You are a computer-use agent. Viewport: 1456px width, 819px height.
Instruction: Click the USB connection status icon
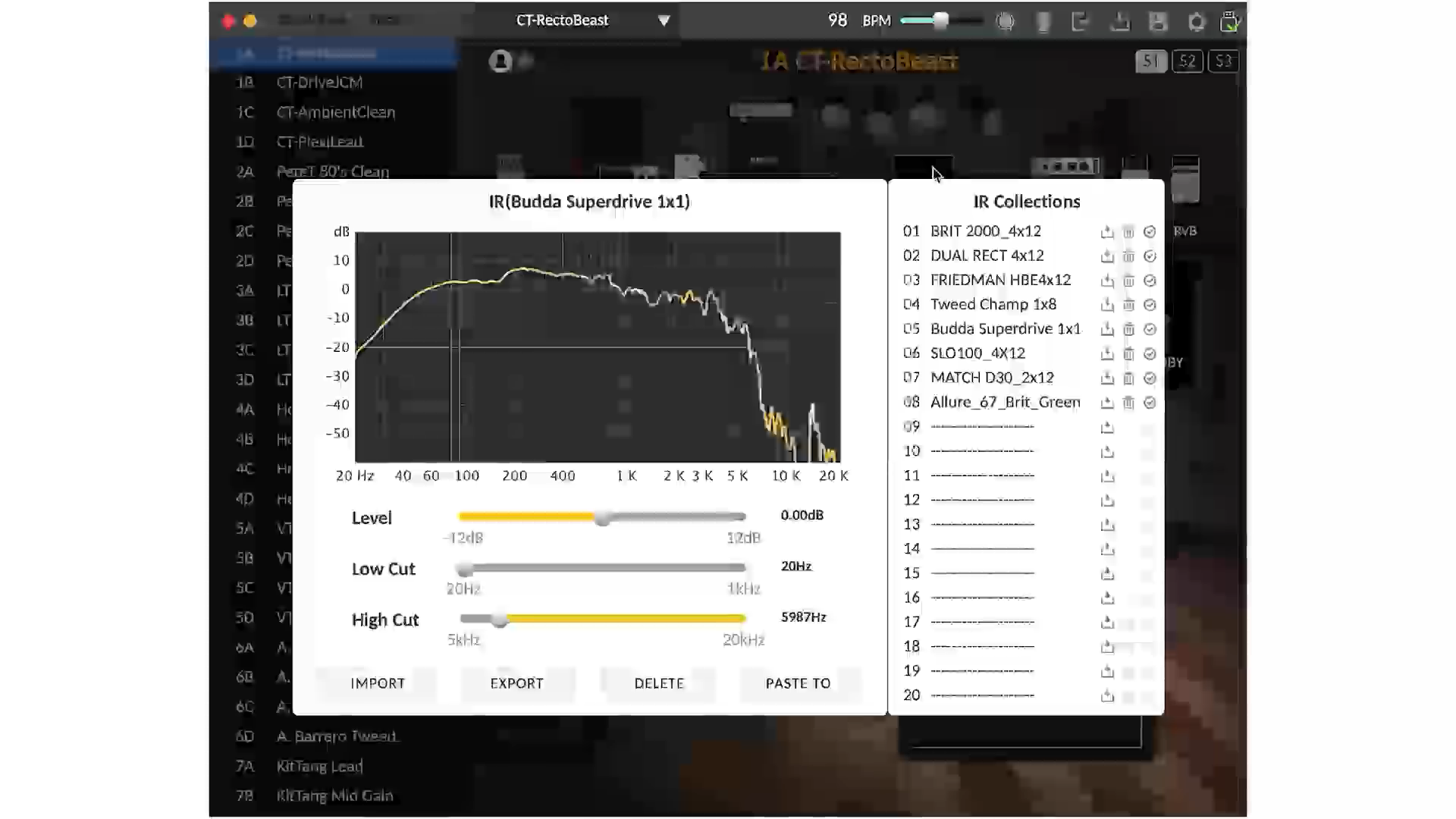(x=1229, y=21)
